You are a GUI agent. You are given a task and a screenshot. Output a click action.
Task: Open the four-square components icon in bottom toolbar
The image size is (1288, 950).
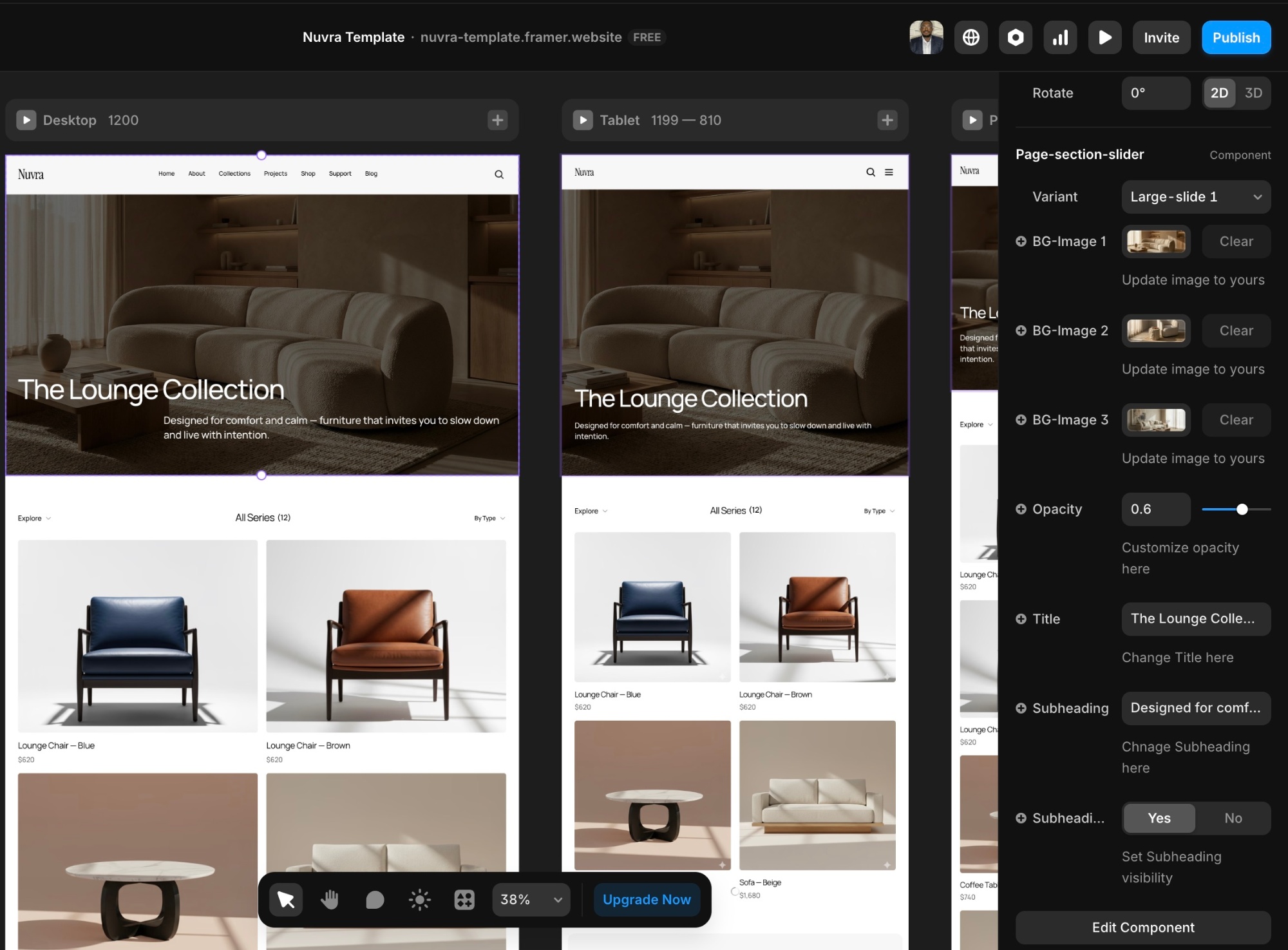(x=464, y=899)
